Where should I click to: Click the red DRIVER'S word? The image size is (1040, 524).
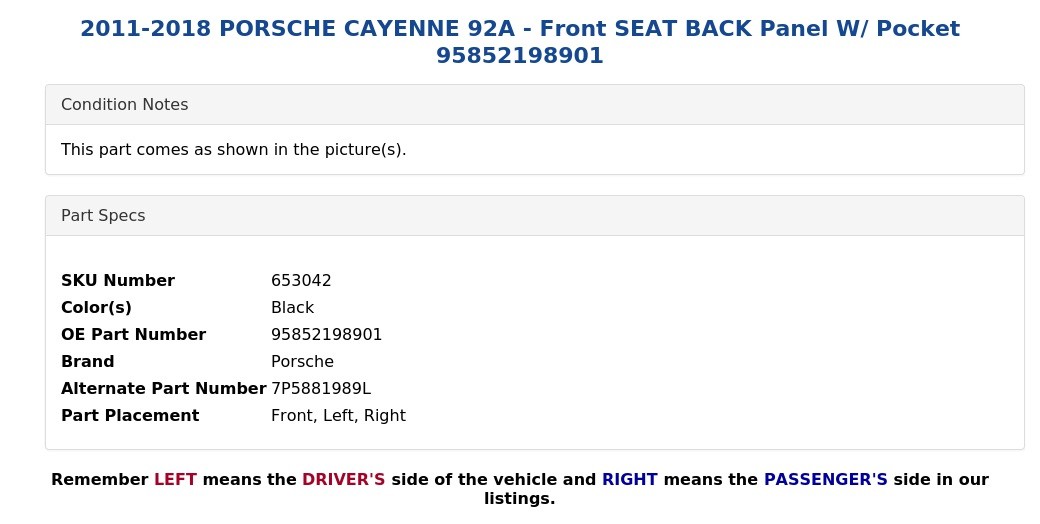pos(344,480)
